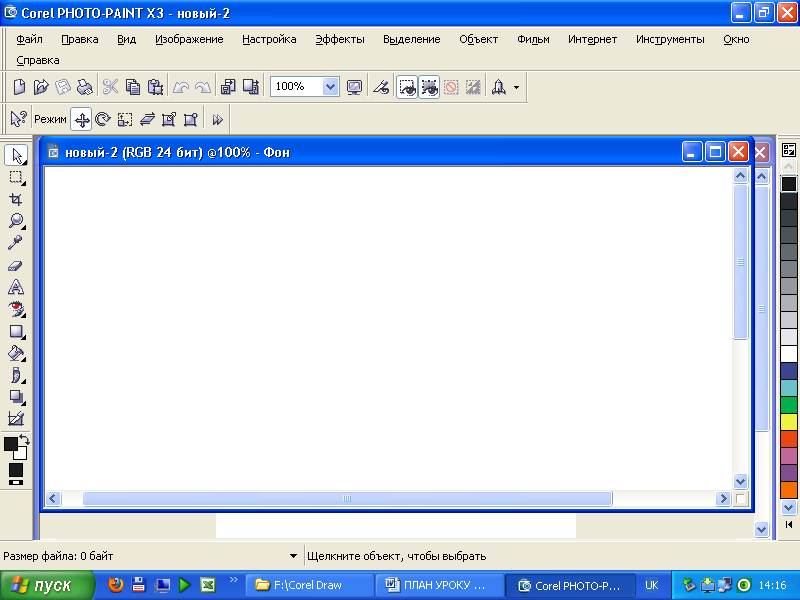Viewport: 800px width, 600px height.
Task: Click the UK language indicator
Action: tap(652, 585)
